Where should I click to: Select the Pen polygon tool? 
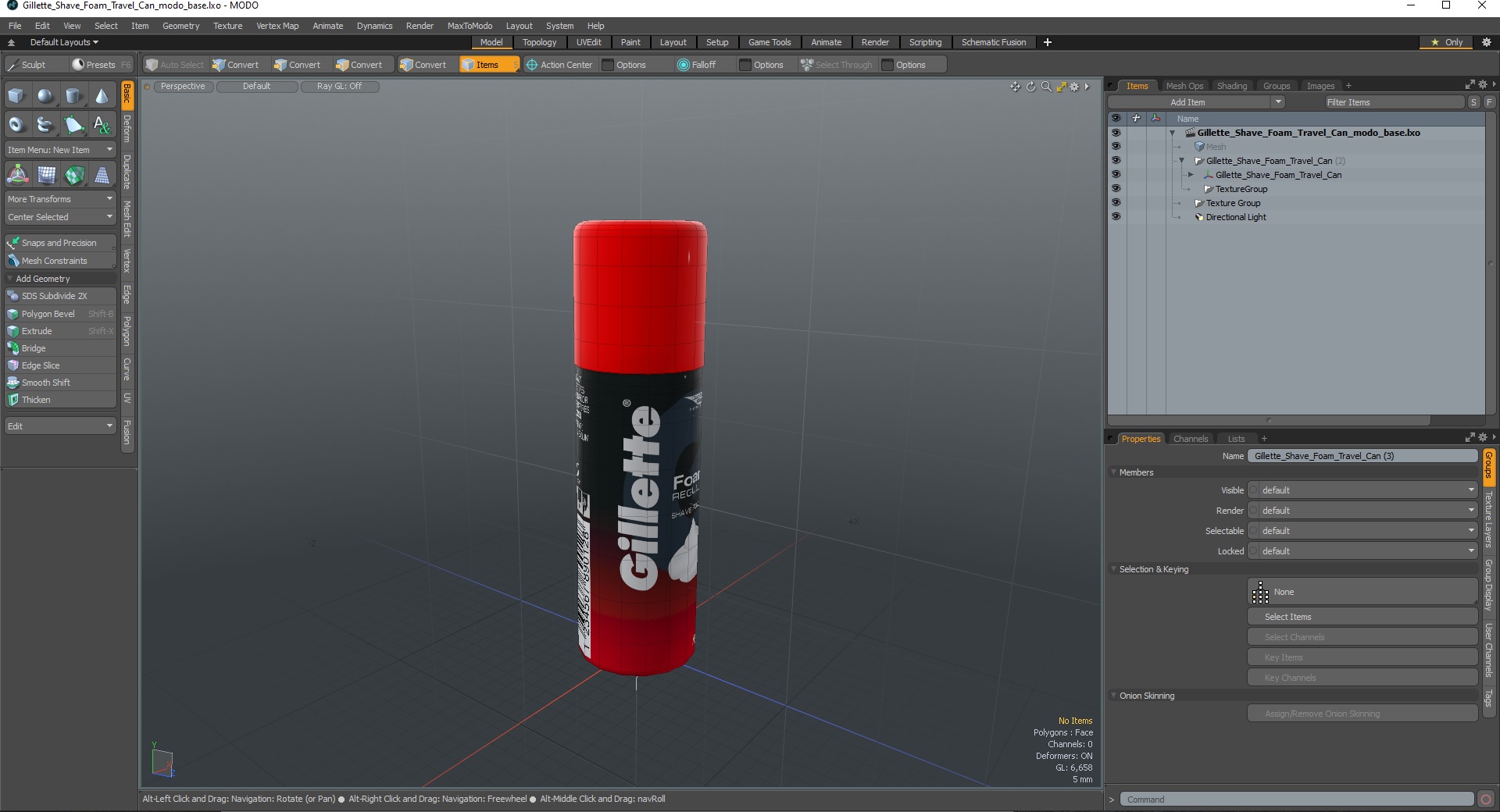pos(73,124)
